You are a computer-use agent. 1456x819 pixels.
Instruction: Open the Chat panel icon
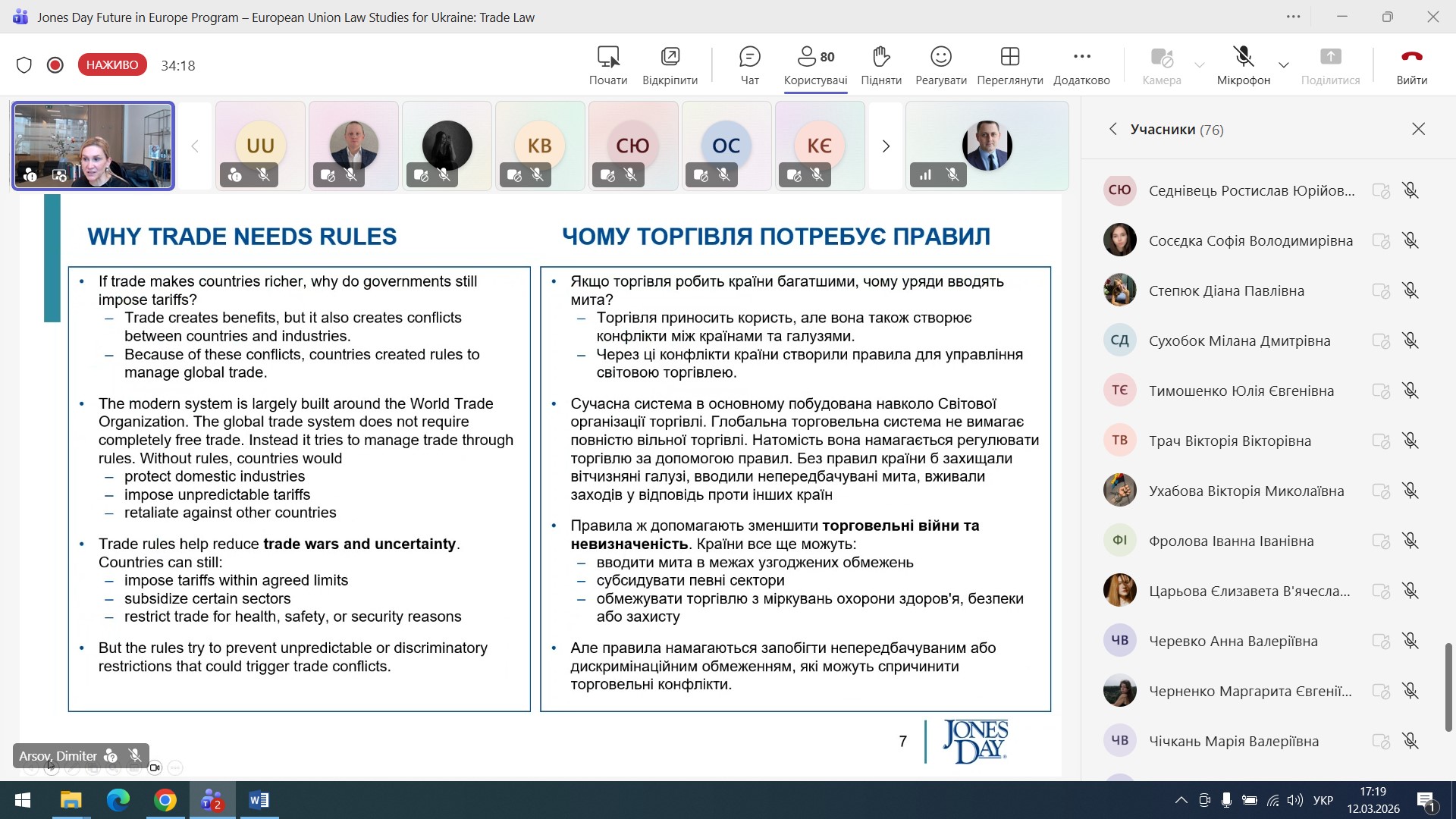click(749, 58)
